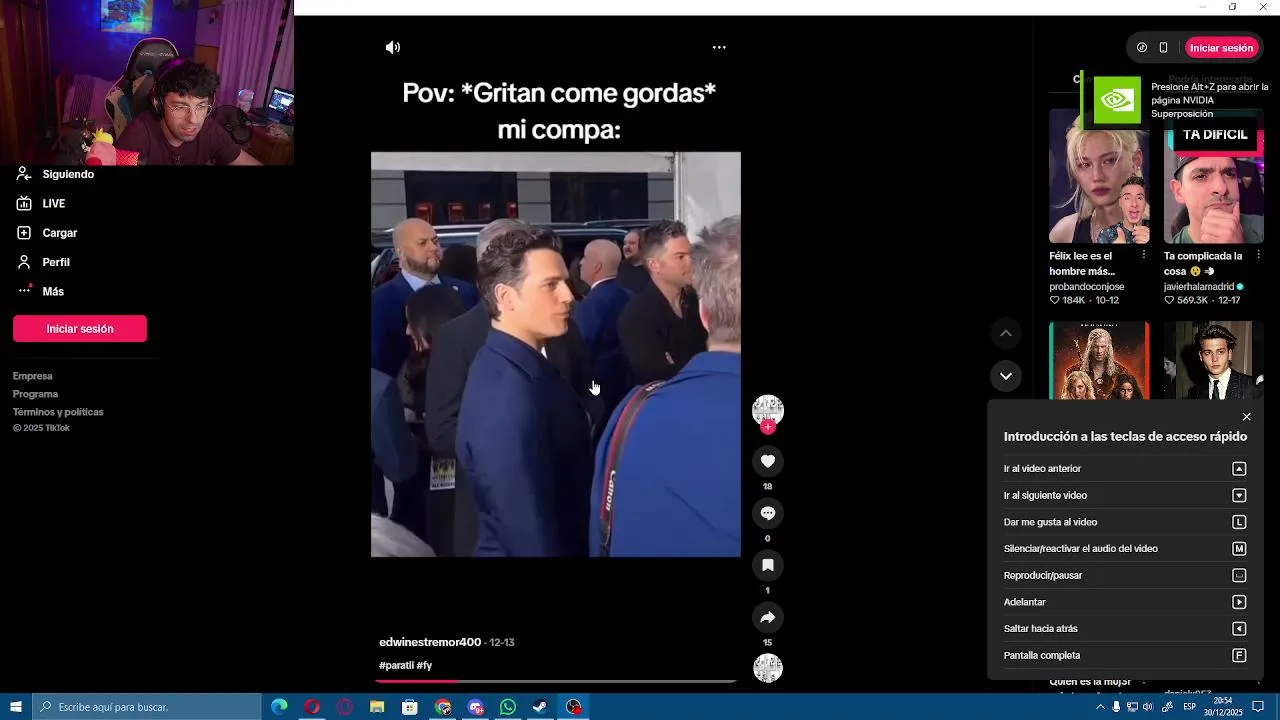Click F key icon for Pantalla completa

1239,655
